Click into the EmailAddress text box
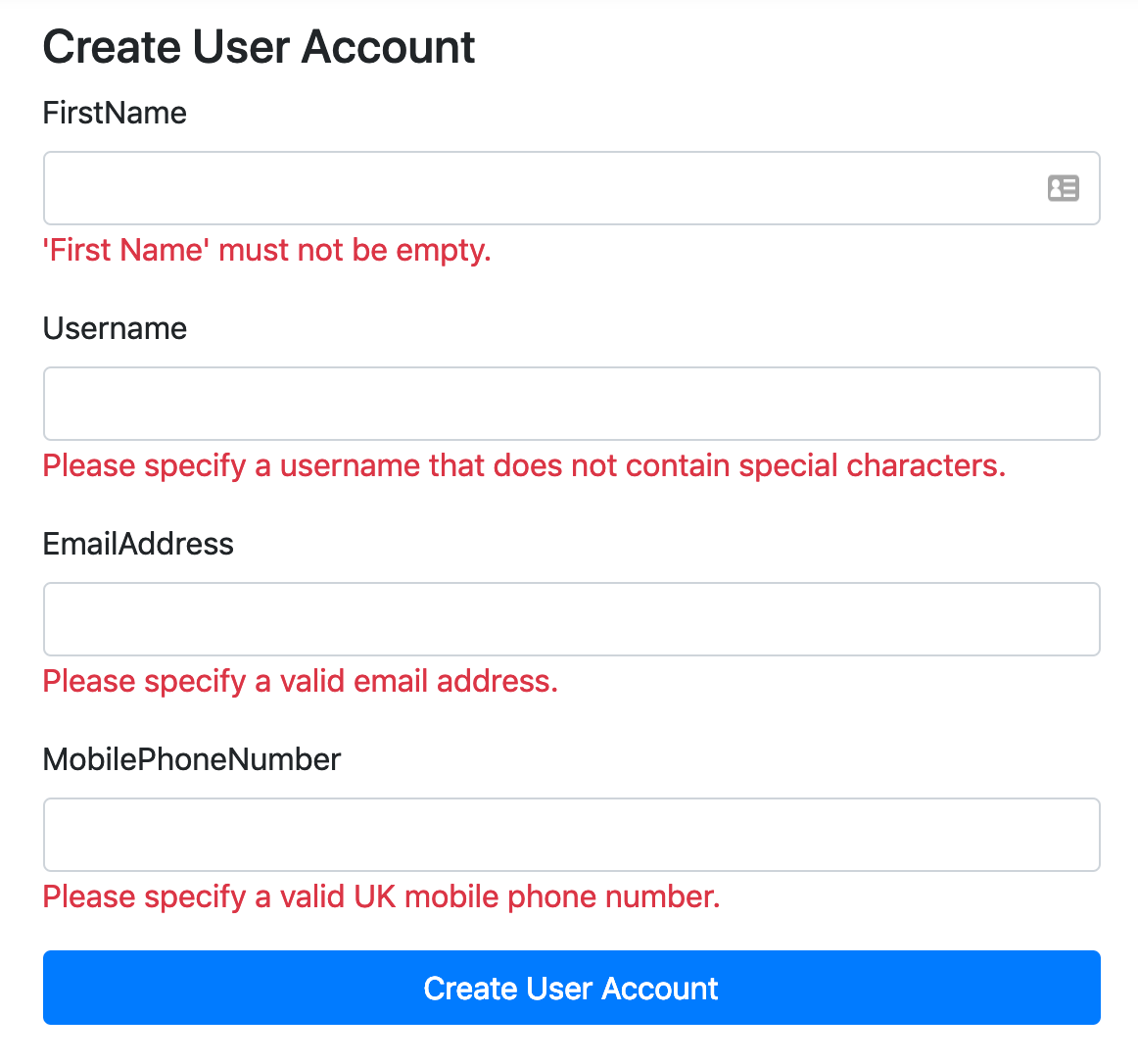Screen dimensions: 1138x1064 pyautogui.click(x=572, y=619)
